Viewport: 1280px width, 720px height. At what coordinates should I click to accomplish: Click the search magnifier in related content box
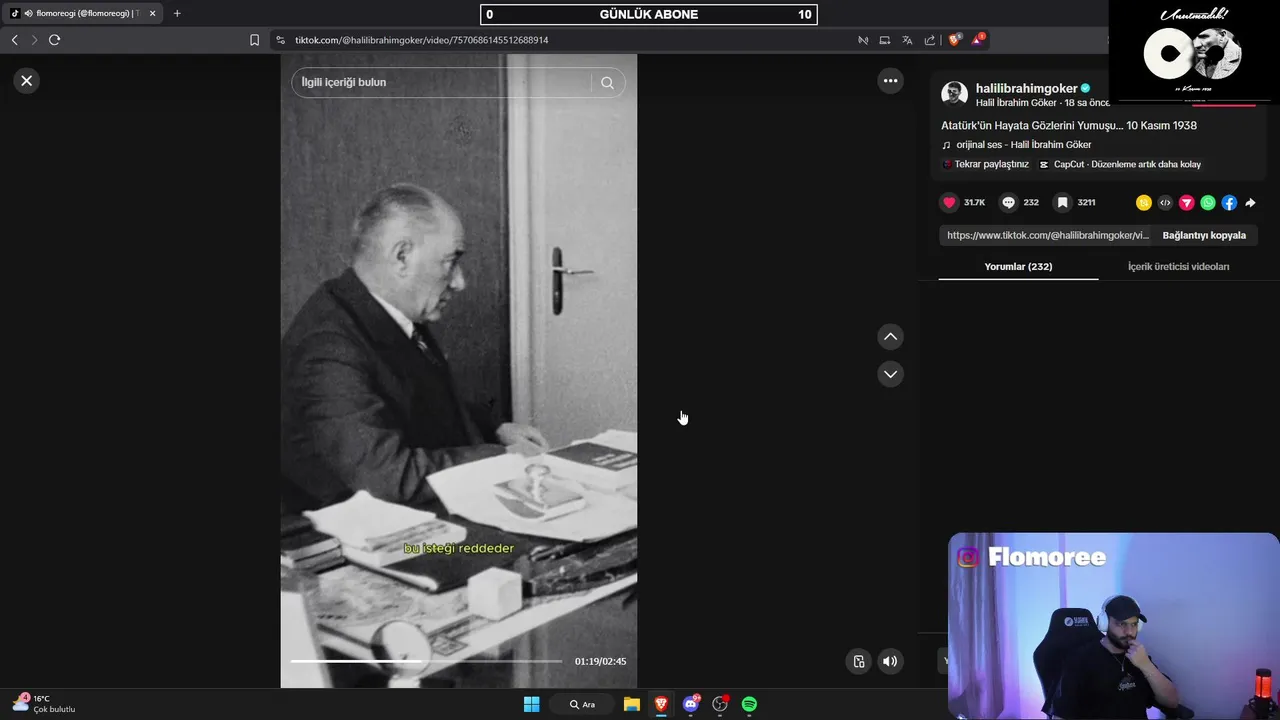[x=607, y=83]
